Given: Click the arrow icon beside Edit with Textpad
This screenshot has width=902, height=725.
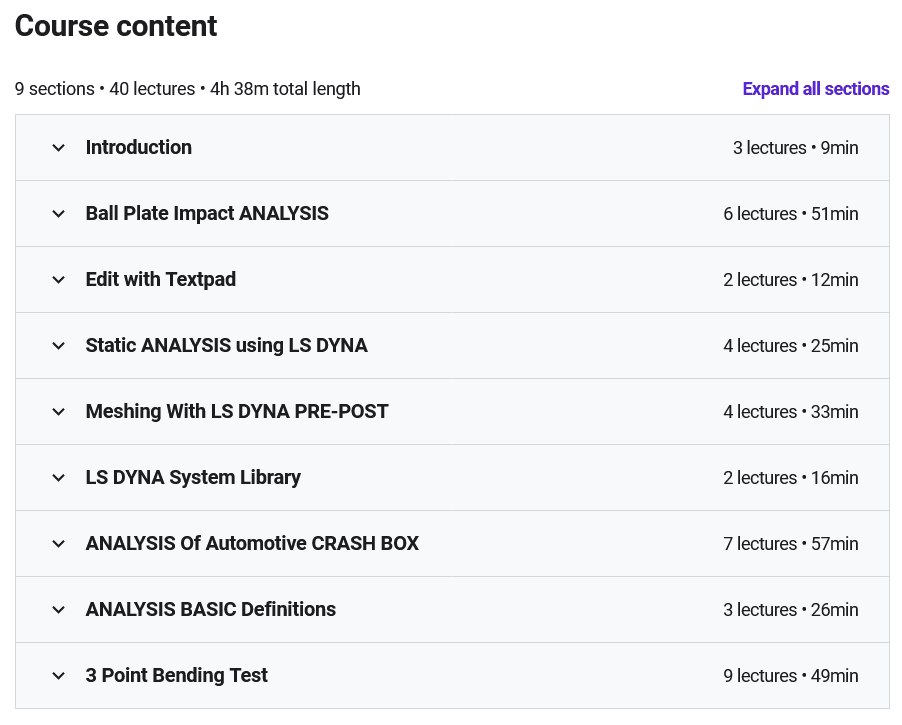Looking at the screenshot, I should [x=59, y=280].
